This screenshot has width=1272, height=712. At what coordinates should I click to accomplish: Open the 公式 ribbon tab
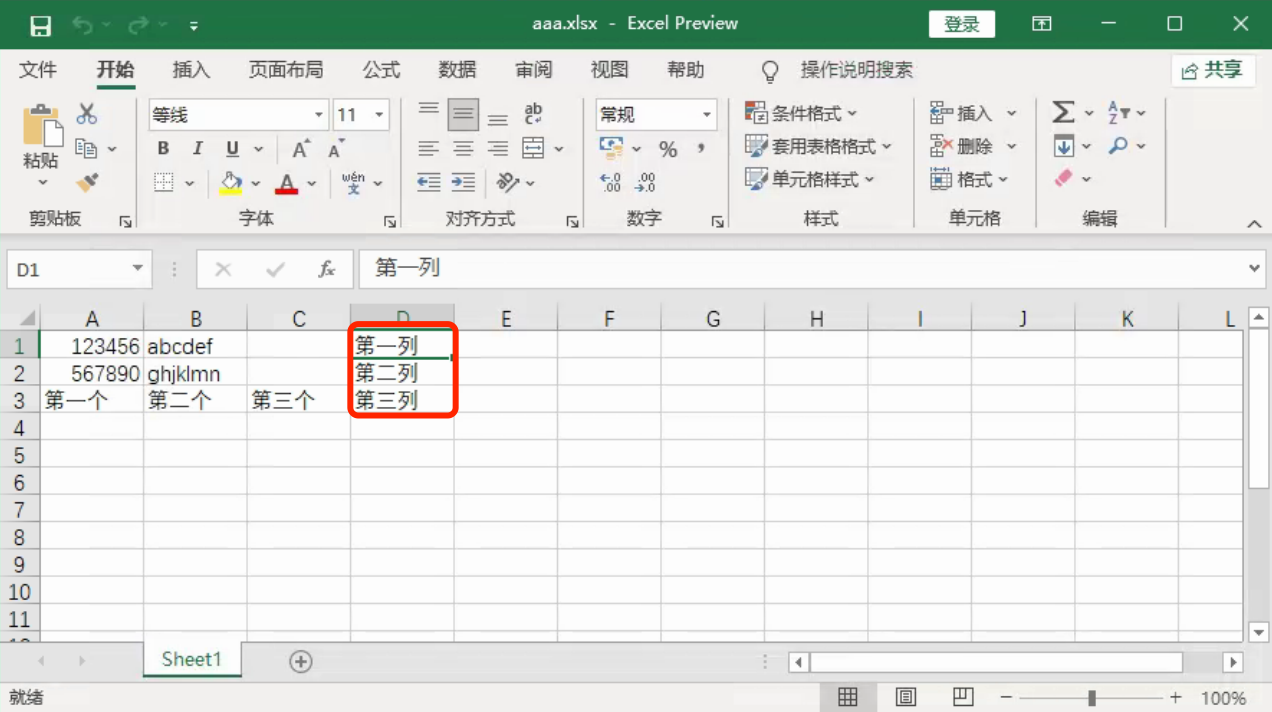tap(381, 70)
